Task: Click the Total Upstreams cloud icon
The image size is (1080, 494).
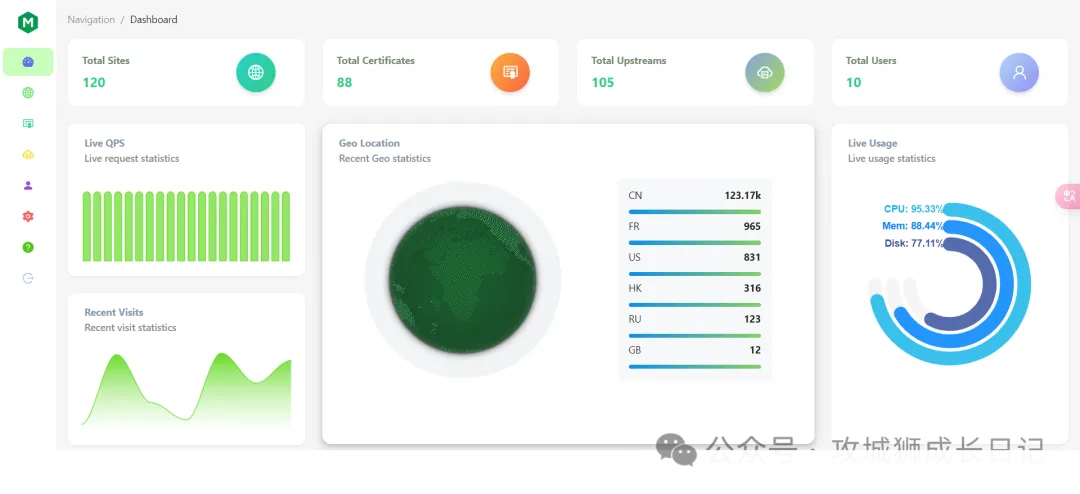Action: point(765,73)
